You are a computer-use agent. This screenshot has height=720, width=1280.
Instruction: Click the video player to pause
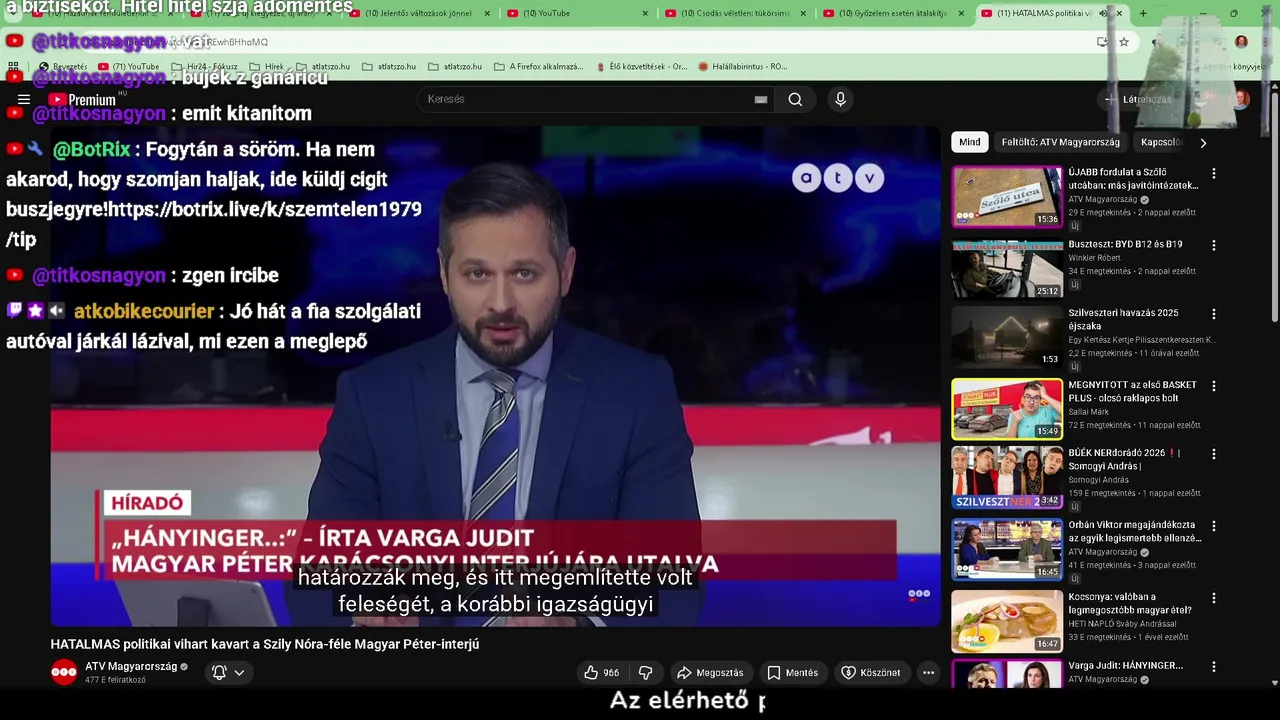click(x=495, y=376)
